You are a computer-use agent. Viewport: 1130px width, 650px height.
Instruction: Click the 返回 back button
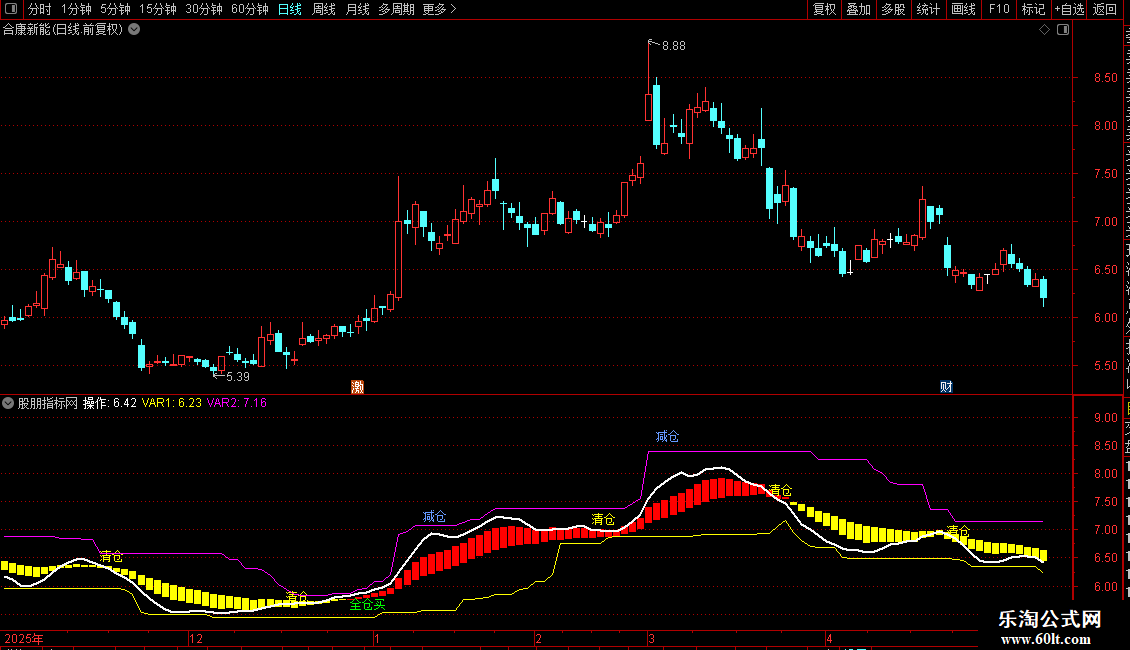click(1104, 9)
